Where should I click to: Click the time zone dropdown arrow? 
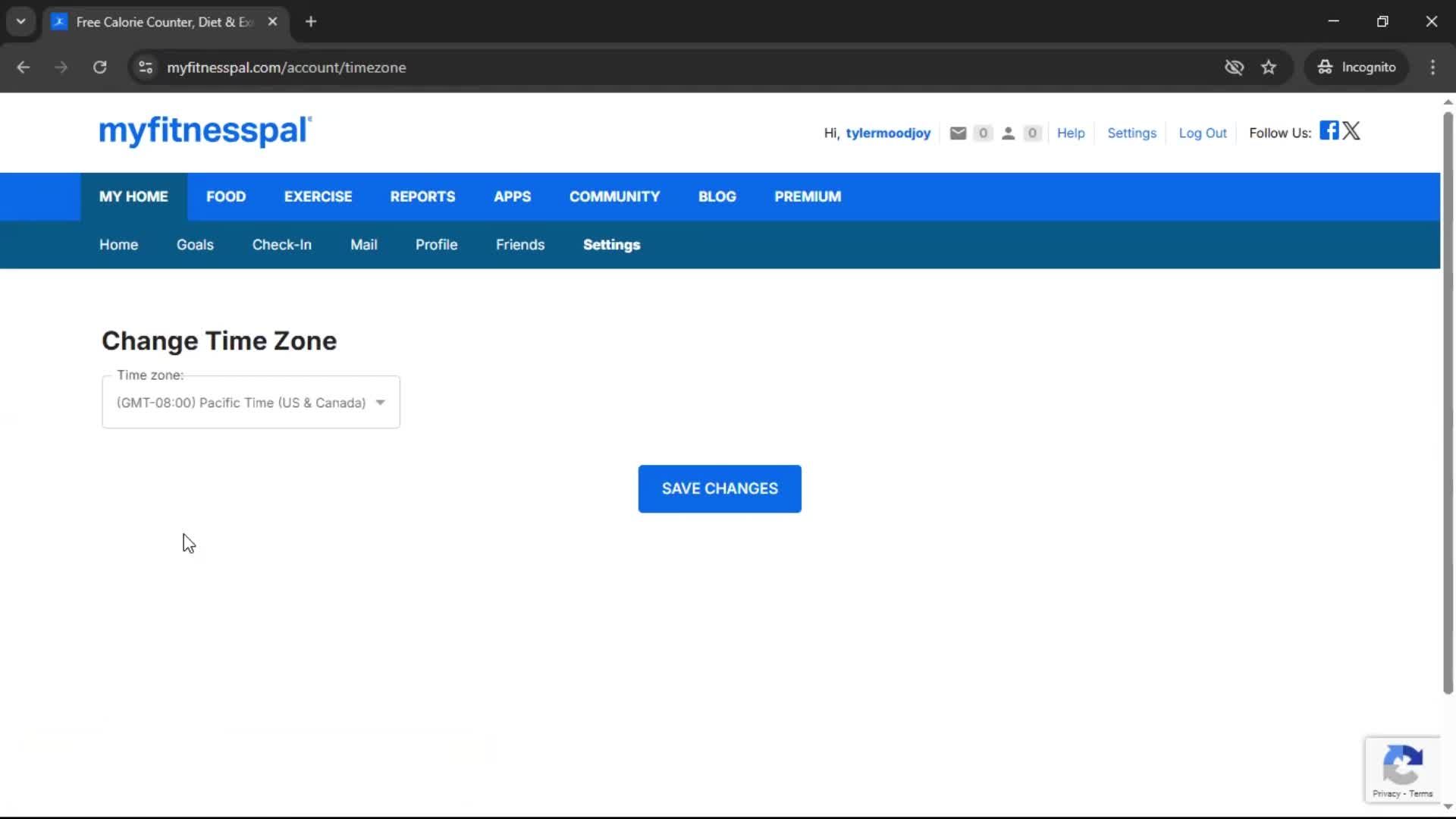381,403
